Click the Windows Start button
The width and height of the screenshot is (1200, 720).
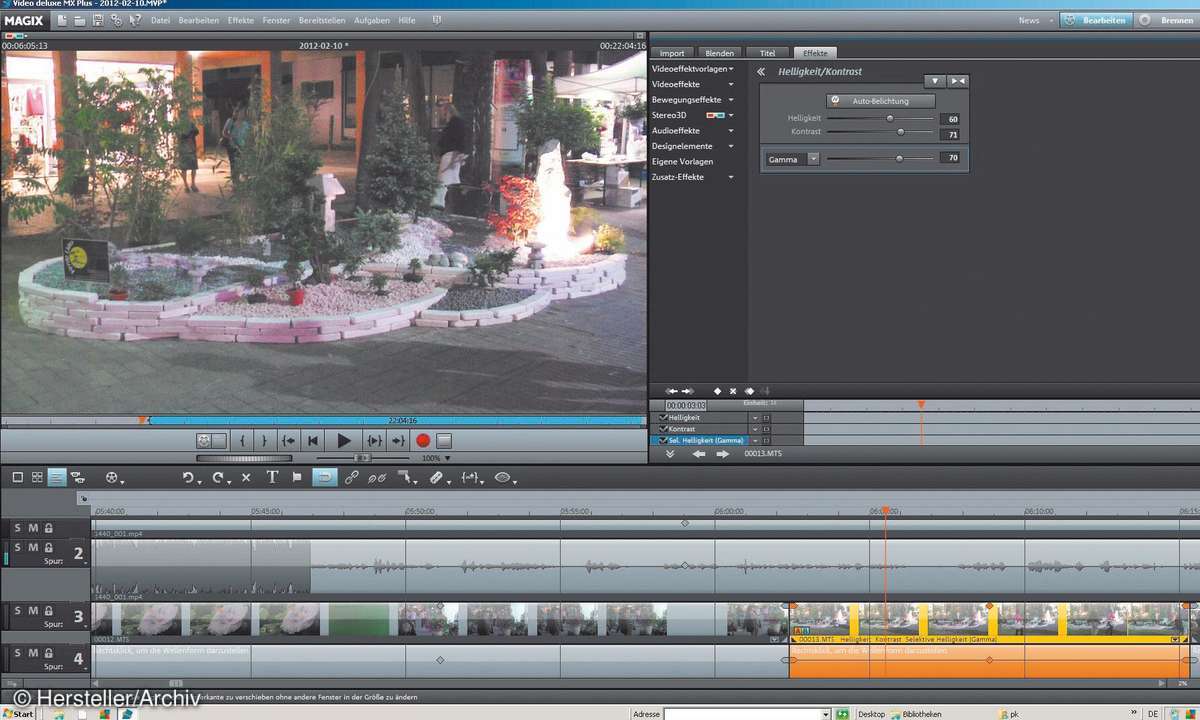coord(18,714)
